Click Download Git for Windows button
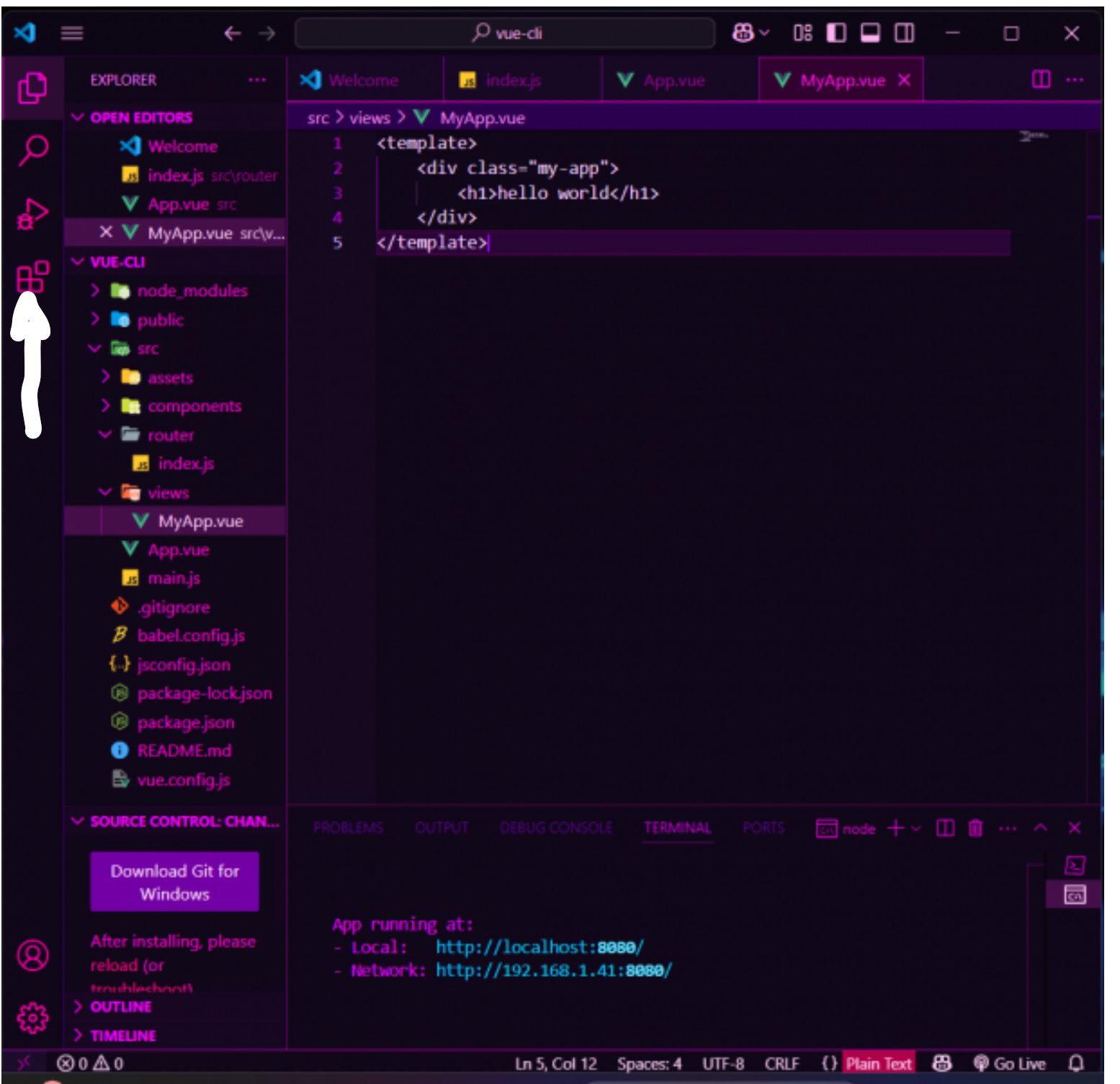This screenshot has width=1120, height=1084. tap(174, 882)
